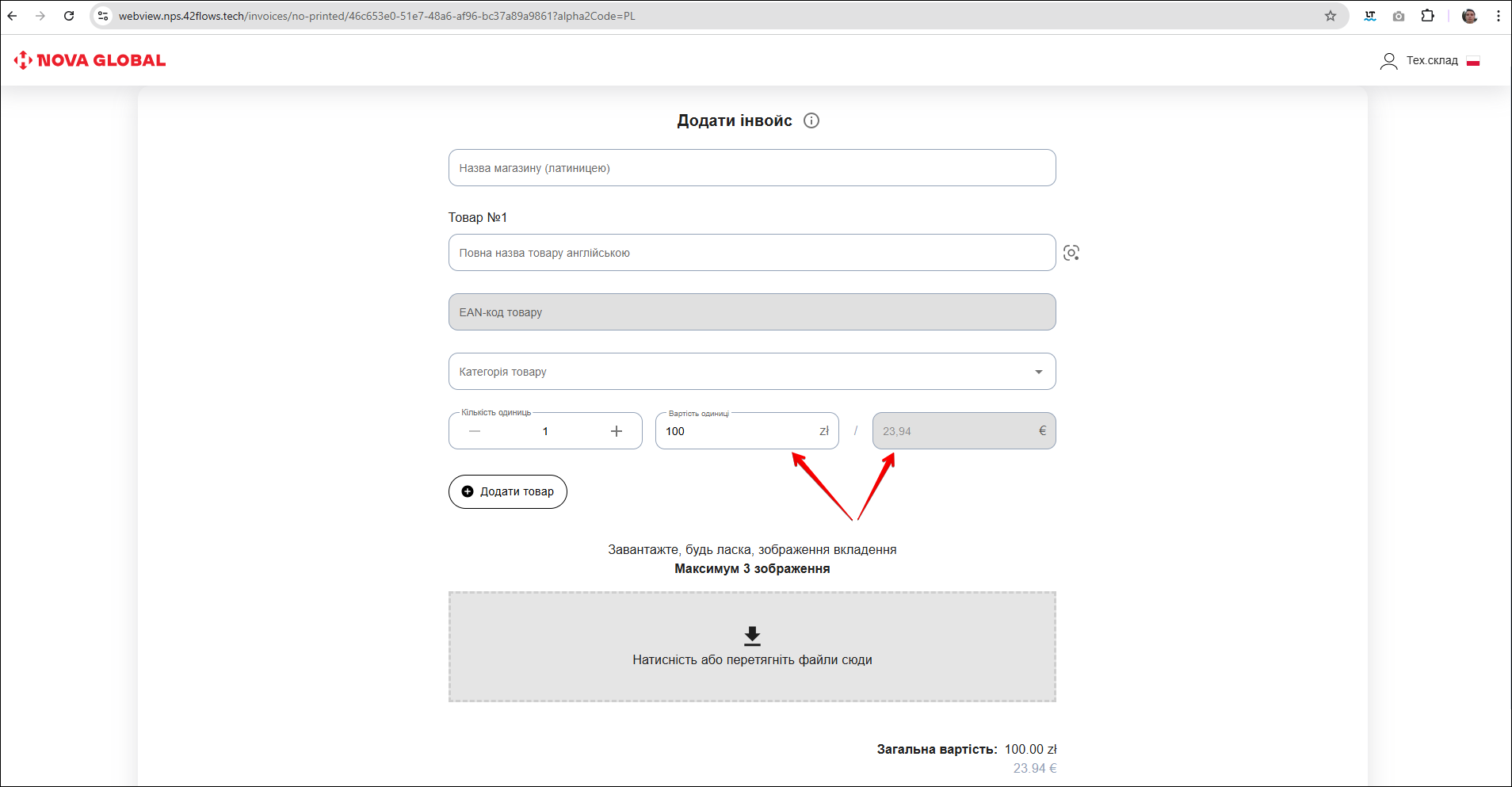This screenshot has height=787, width=1512.
Task: Open the user profile icon in header
Action: [1388, 61]
